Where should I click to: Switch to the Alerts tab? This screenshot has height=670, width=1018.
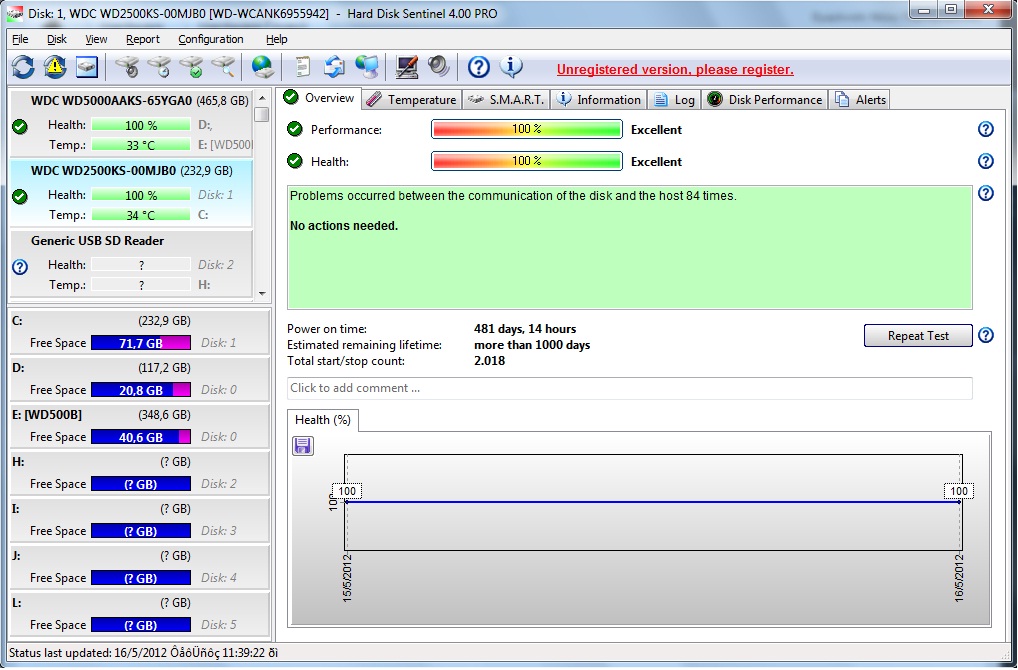pyautogui.click(x=860, y=99)
